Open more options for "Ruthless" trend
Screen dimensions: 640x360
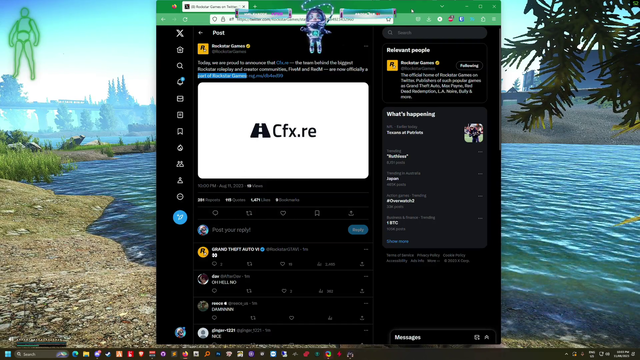click(x=480, y=152)
